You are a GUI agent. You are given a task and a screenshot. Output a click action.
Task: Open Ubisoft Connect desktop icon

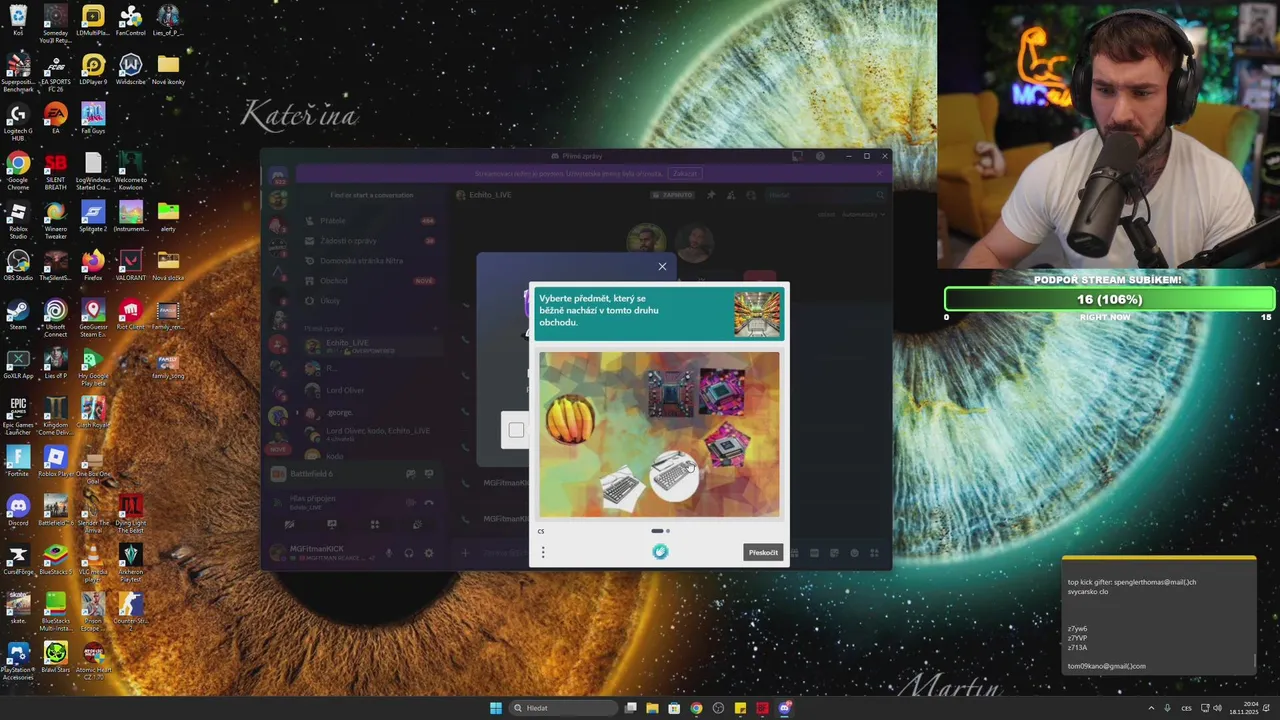pos(55,318)
